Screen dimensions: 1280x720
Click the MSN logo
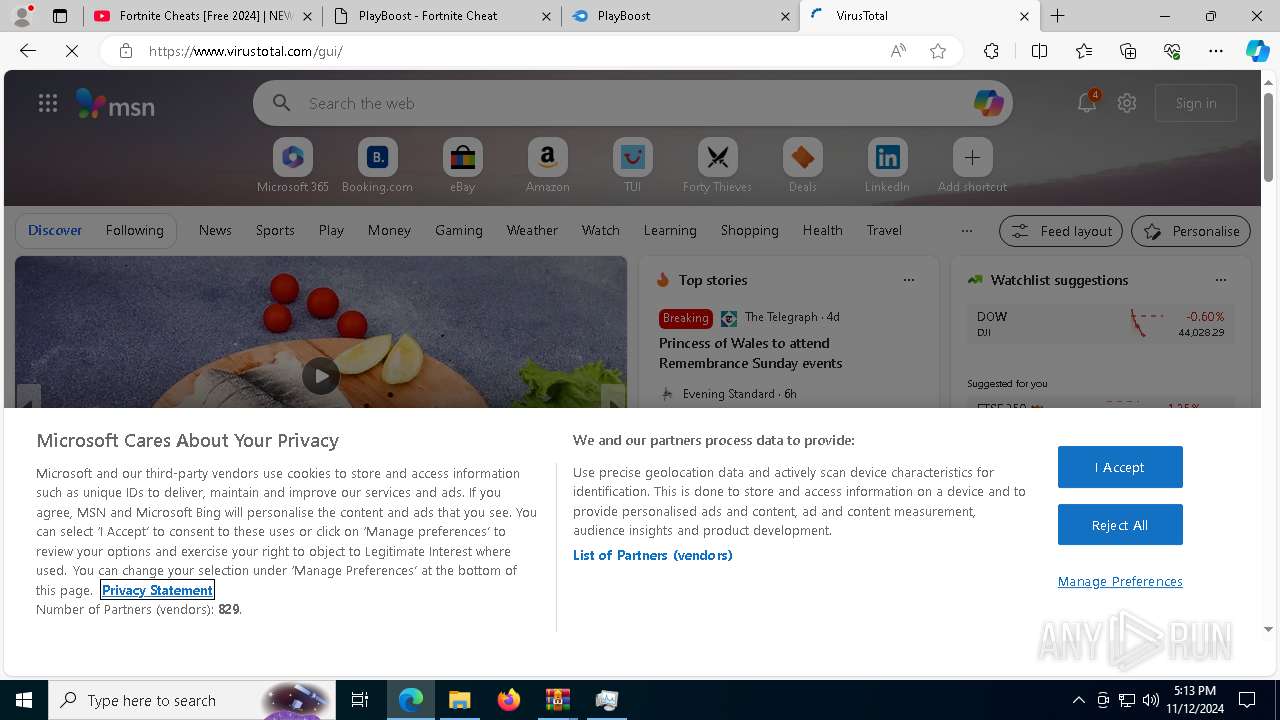[x=116, y=104]
